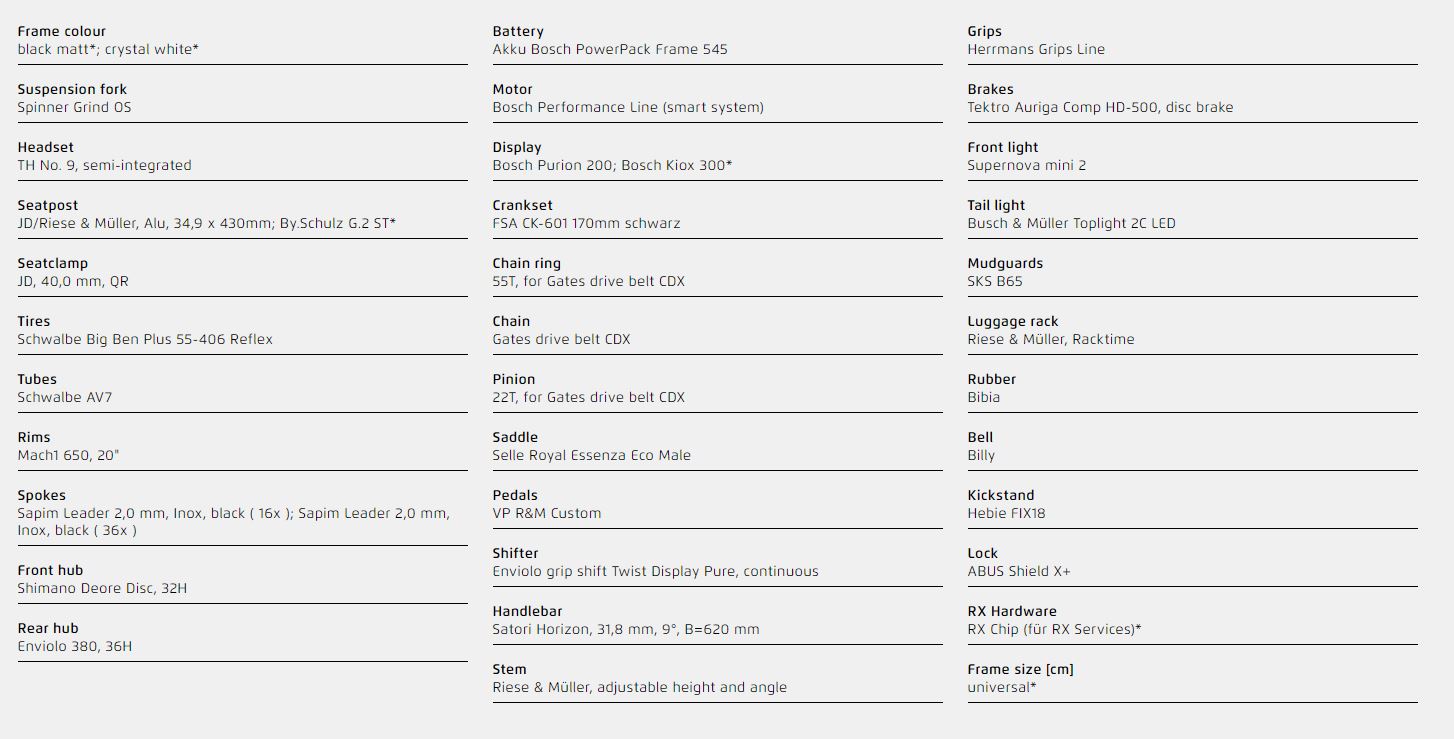Click the Enviolo grip shift shifter value
This screenshot has width=1454, height=739.
(x=655, y=571)
